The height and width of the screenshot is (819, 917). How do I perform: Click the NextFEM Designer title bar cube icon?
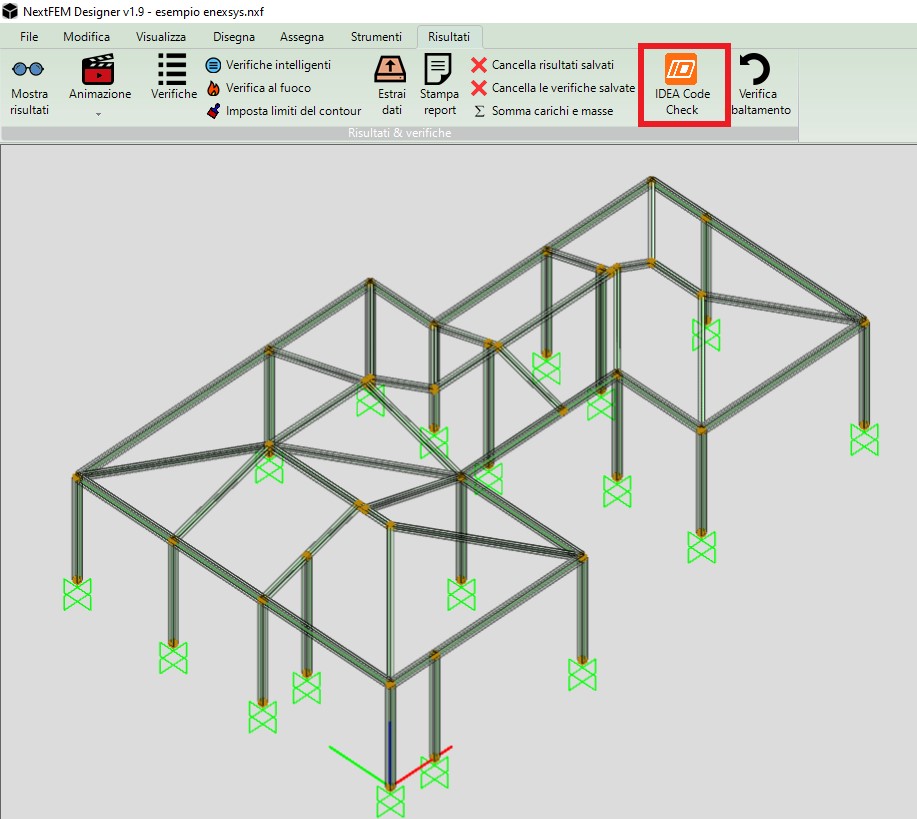coord(10,11)
